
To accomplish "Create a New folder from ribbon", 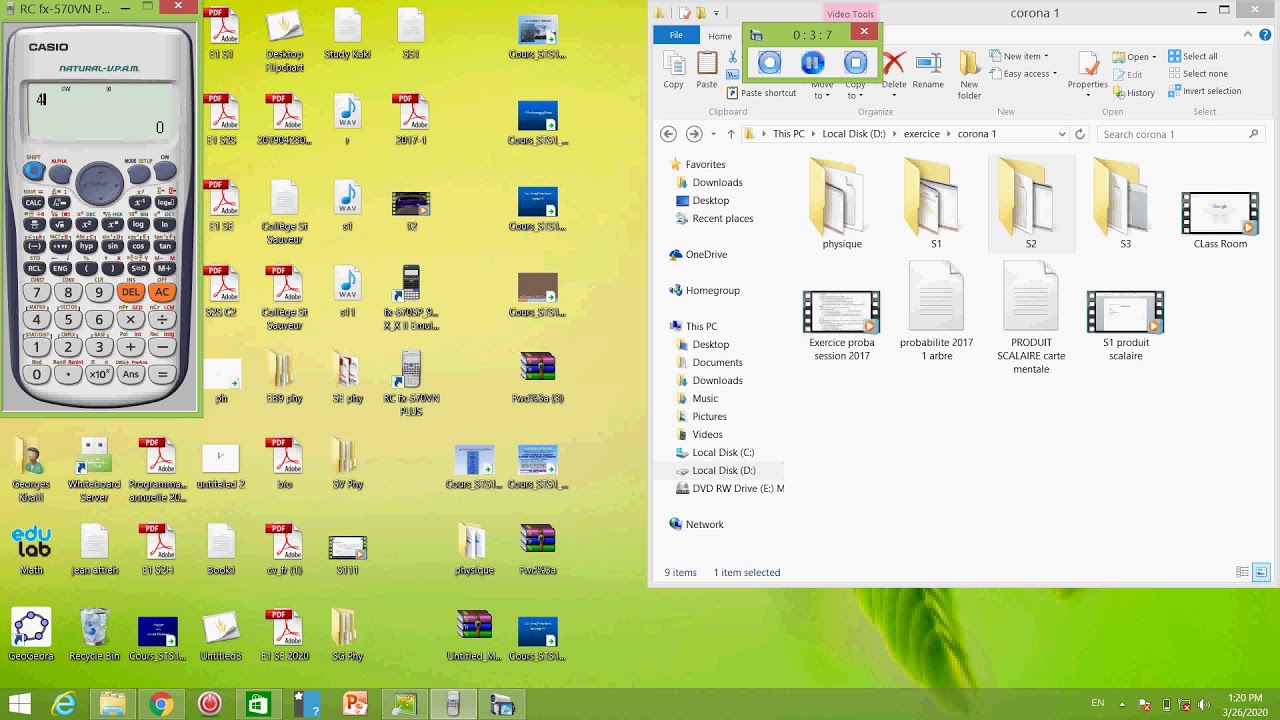I will pos(969,75).
